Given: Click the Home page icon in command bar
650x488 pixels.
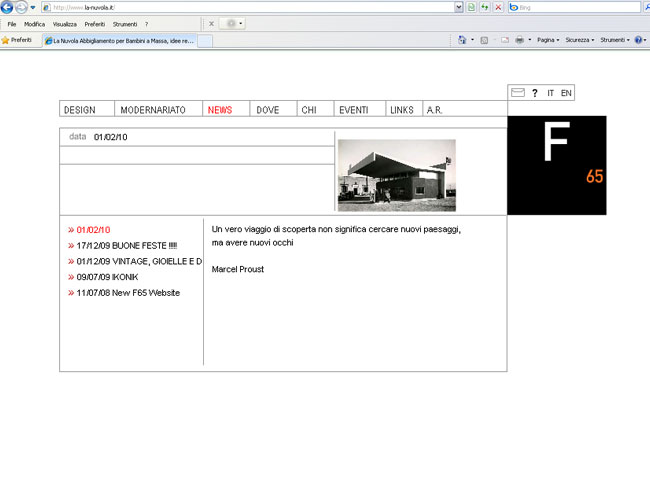Looking at the screenshot, I should pos(462,40).
